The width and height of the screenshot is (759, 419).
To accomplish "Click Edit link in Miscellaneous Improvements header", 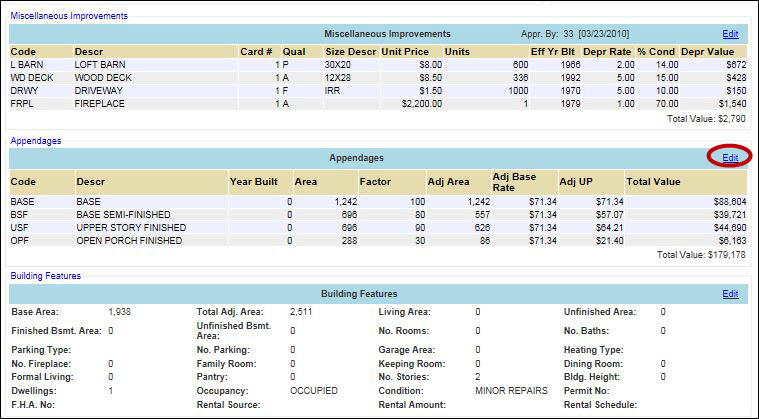I will (730, 34).
